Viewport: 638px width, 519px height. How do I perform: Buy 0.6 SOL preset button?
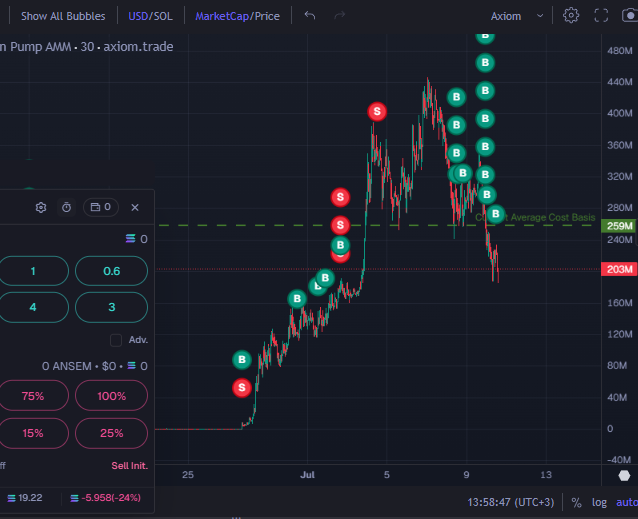(x=111, y=271)
